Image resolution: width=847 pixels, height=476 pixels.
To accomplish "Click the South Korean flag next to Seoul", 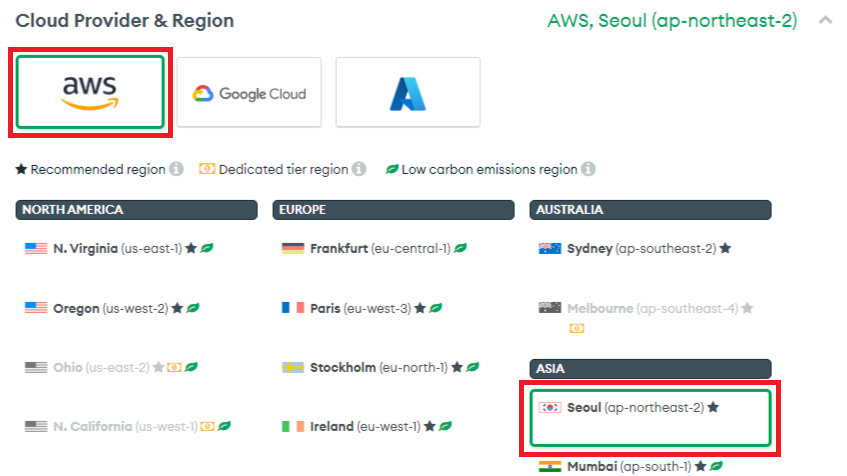I will pos(550,407).
